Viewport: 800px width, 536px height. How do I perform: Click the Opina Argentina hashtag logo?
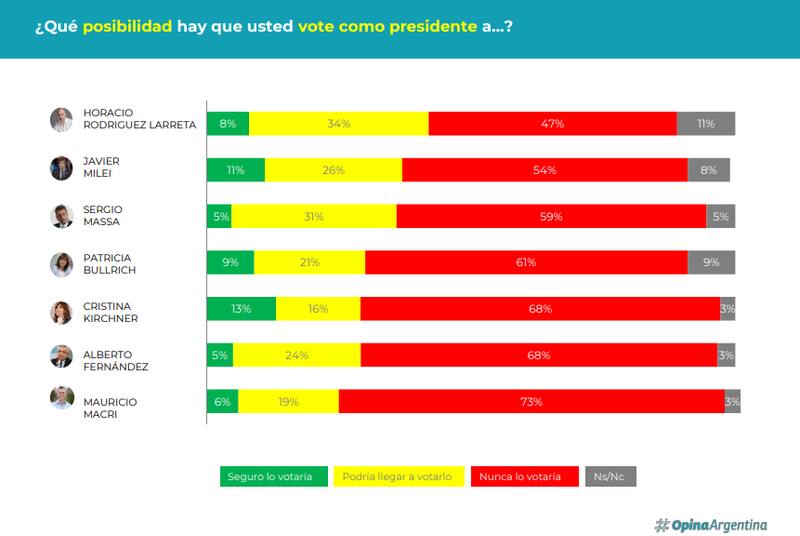[x=711, y=524]
